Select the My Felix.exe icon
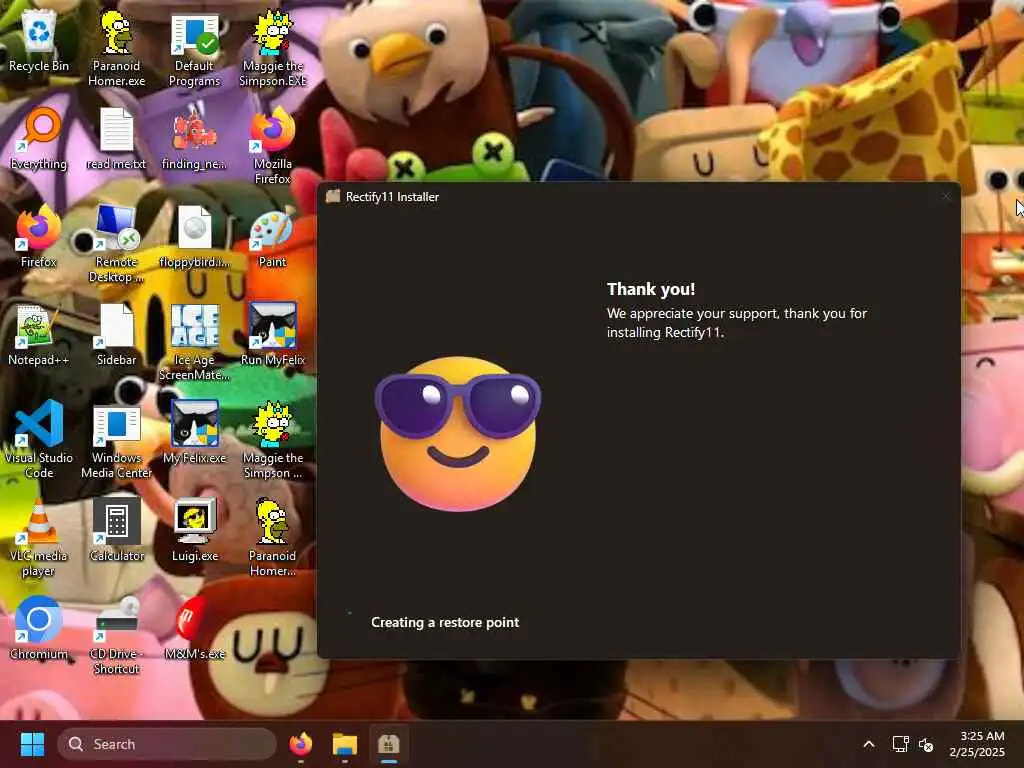Image resolution: width=1024 pixels, height=768 pixels. tap(194, 432)
